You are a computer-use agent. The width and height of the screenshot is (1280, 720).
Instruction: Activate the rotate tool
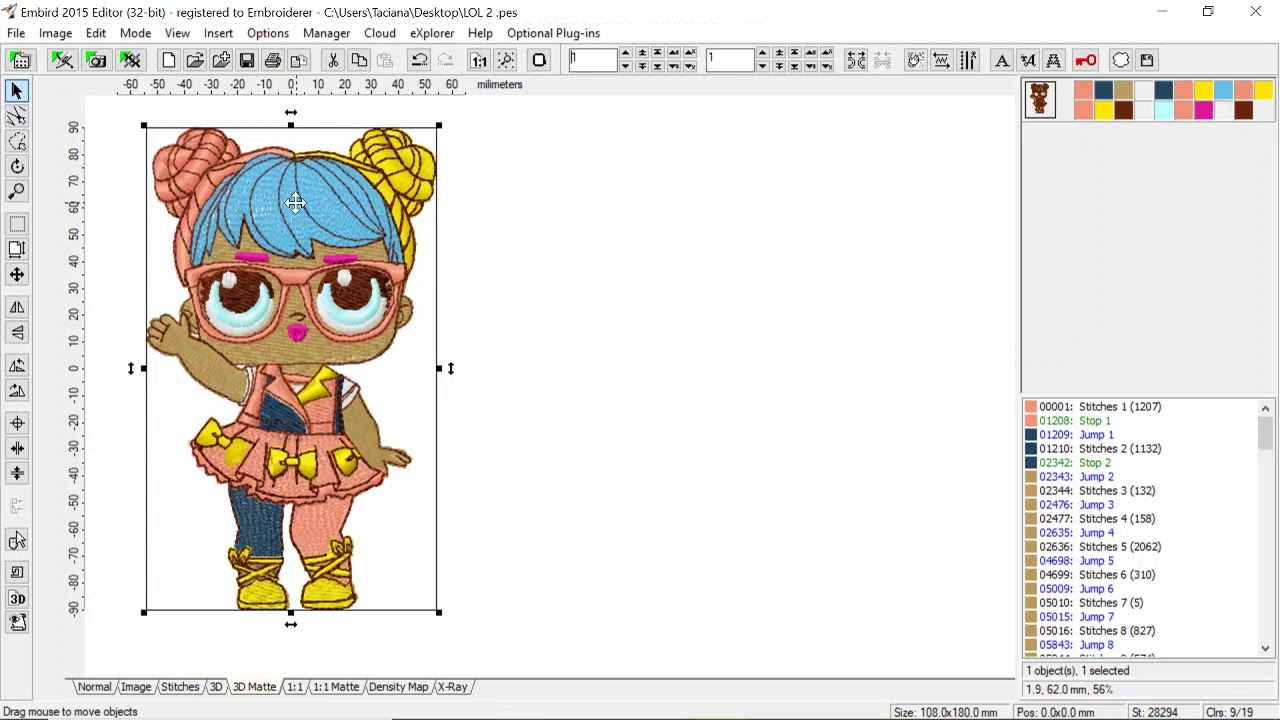(17, 167)
